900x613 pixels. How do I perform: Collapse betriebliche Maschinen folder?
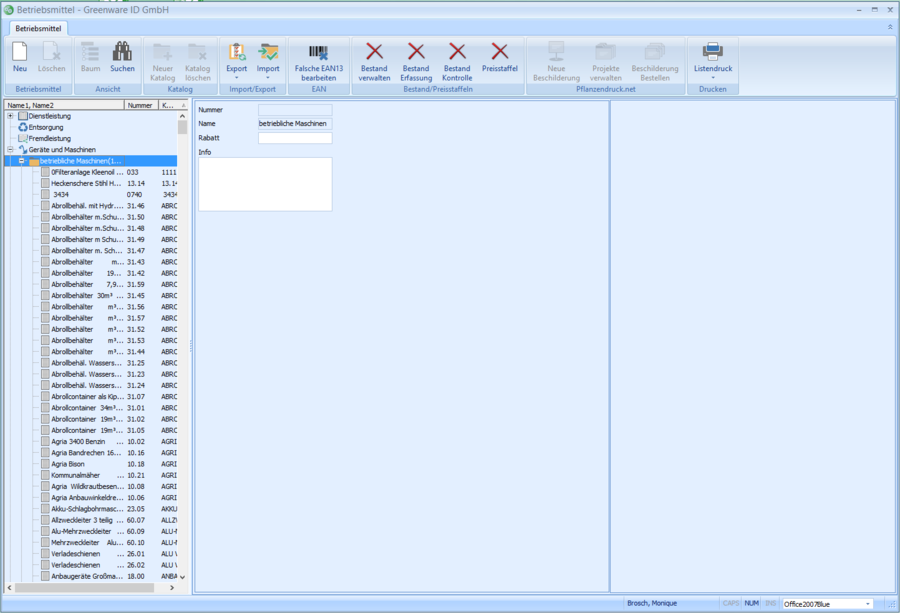tap(22, 161)
